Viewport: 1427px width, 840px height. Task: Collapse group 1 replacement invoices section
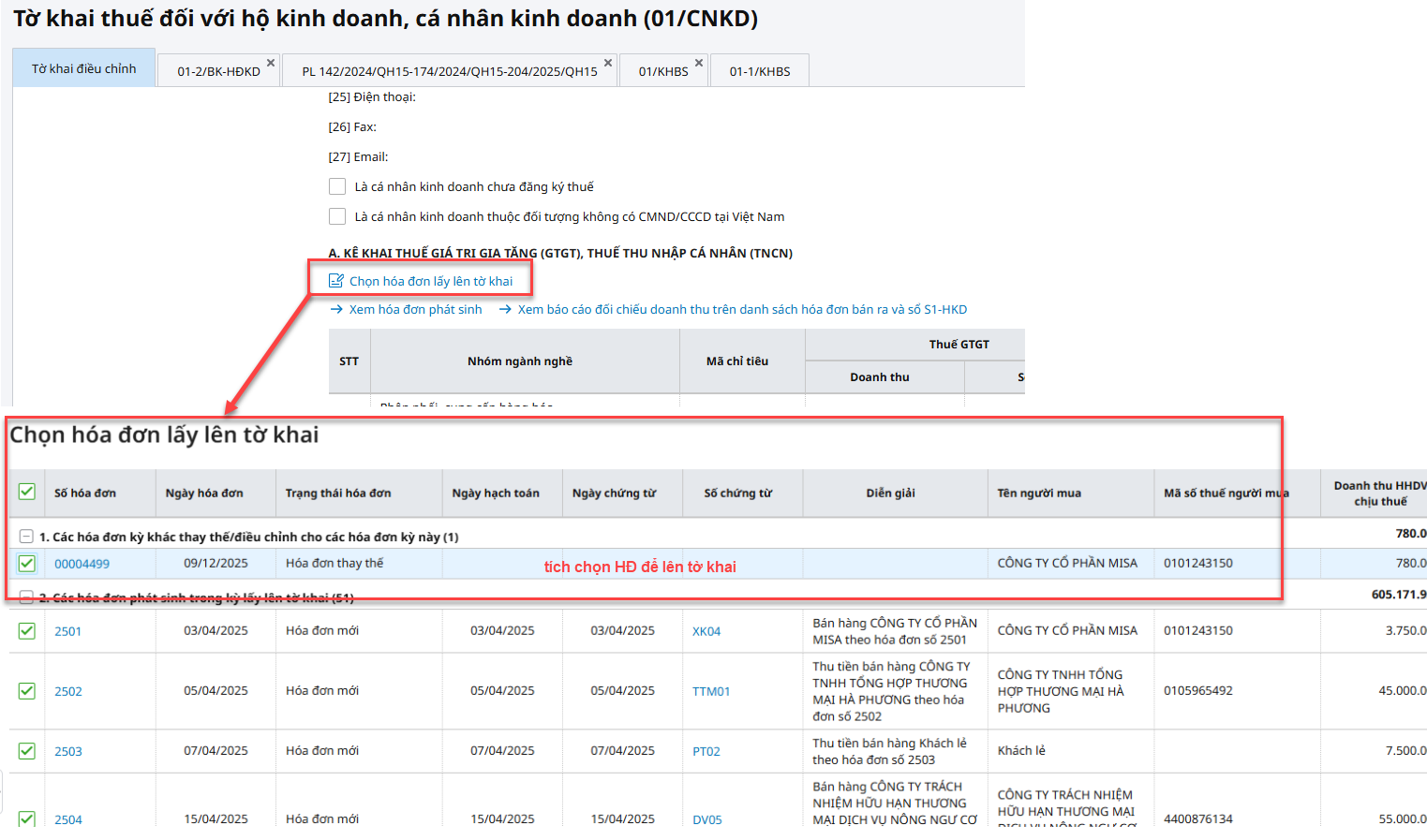tap(26, 537)
